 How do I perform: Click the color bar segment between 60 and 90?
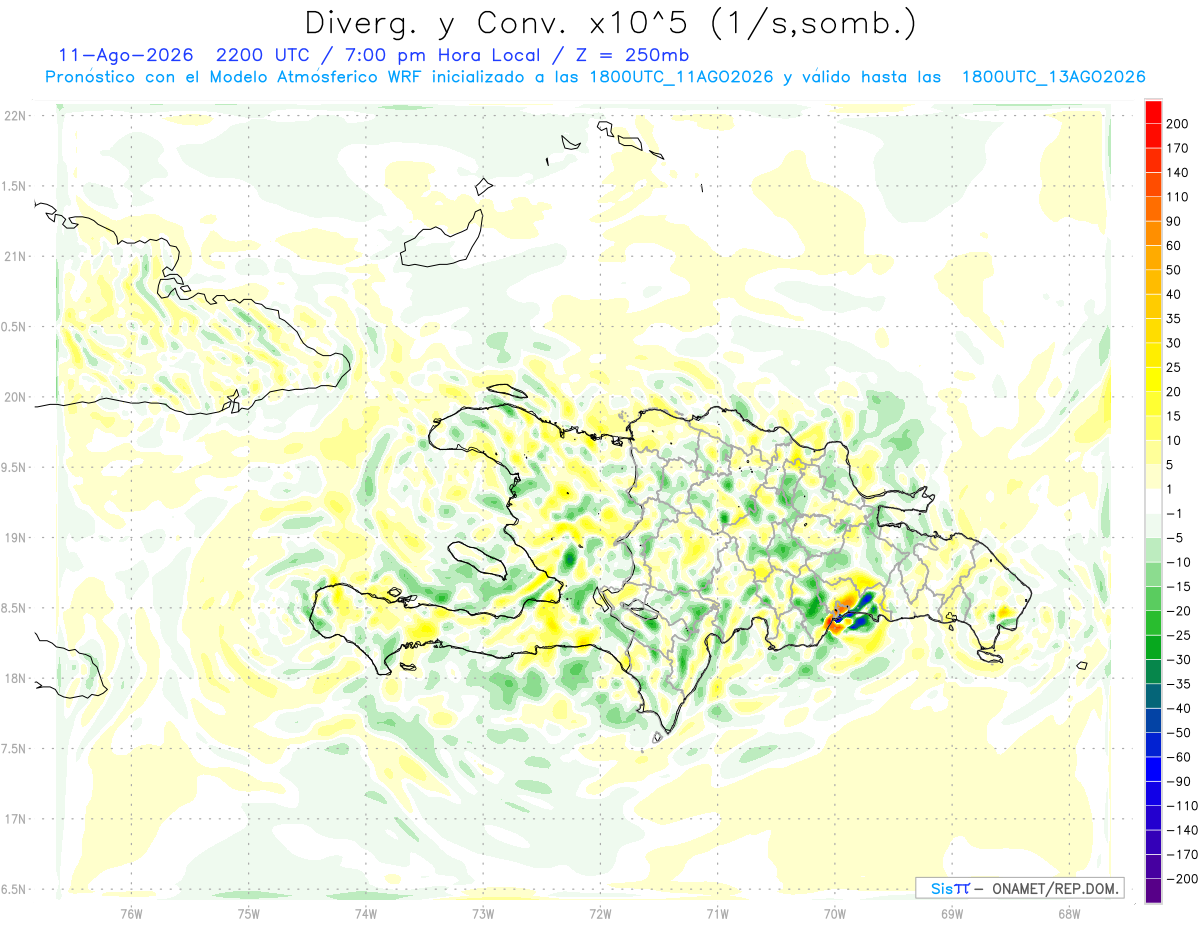(1153, 233)
